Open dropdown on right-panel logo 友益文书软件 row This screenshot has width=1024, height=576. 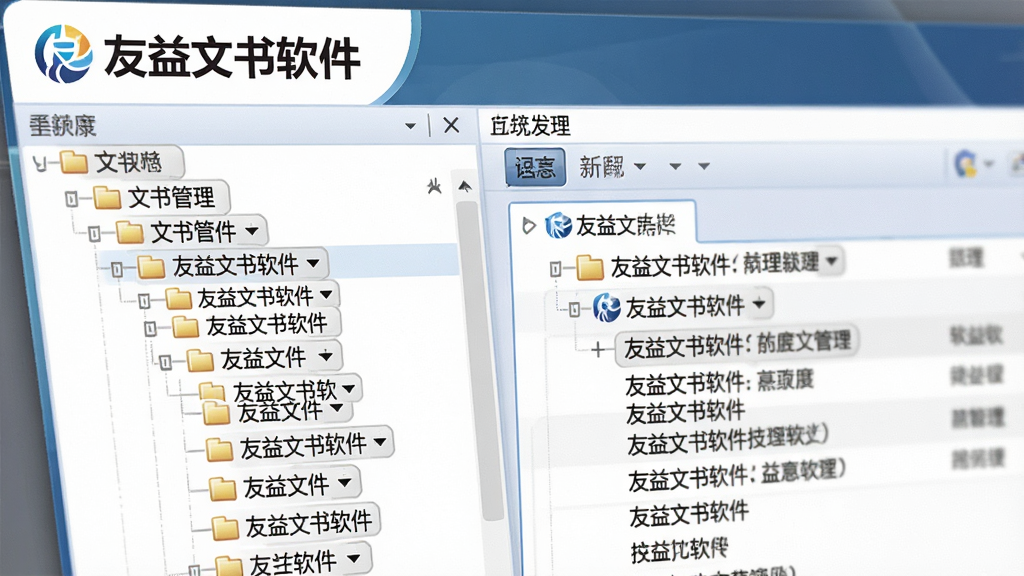pyautogui.click(x=759, y=304)
